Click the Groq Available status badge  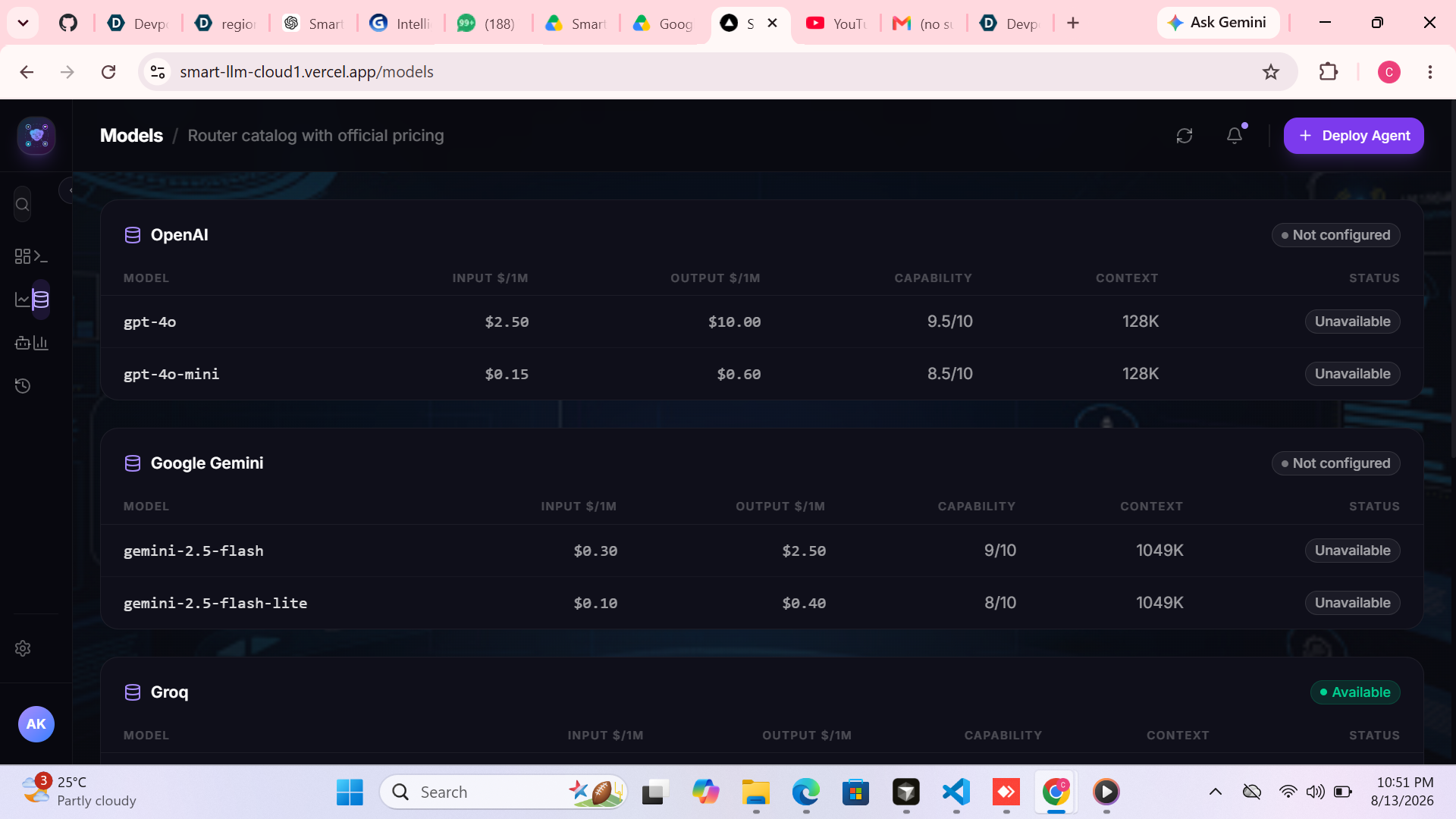tap(1355, 692)
